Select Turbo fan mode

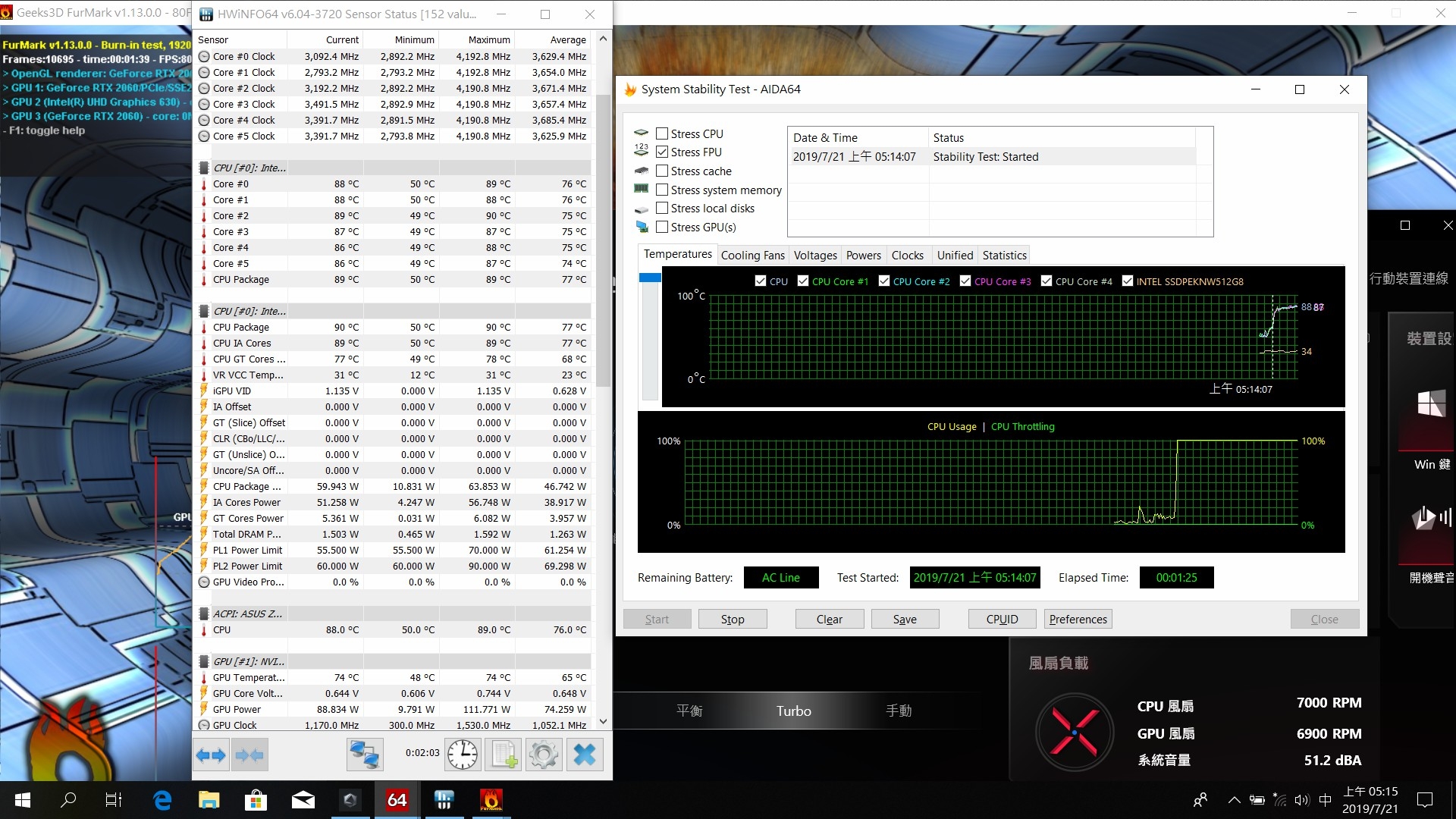click(x=794, y=711)
